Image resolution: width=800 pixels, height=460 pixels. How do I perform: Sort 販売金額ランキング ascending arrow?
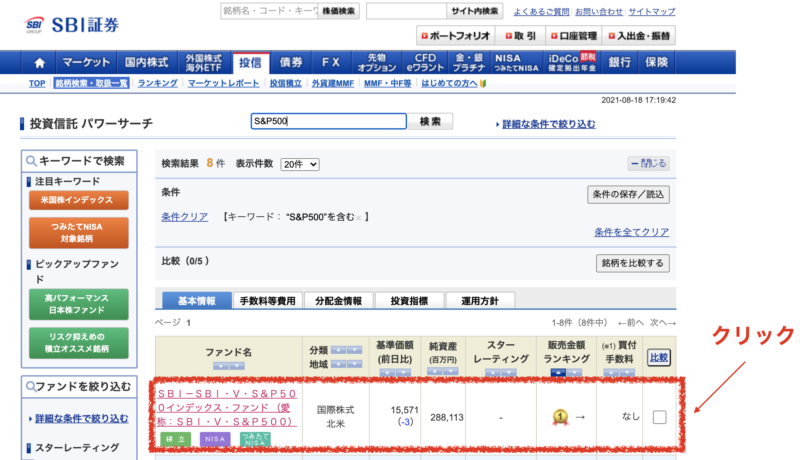559,373
